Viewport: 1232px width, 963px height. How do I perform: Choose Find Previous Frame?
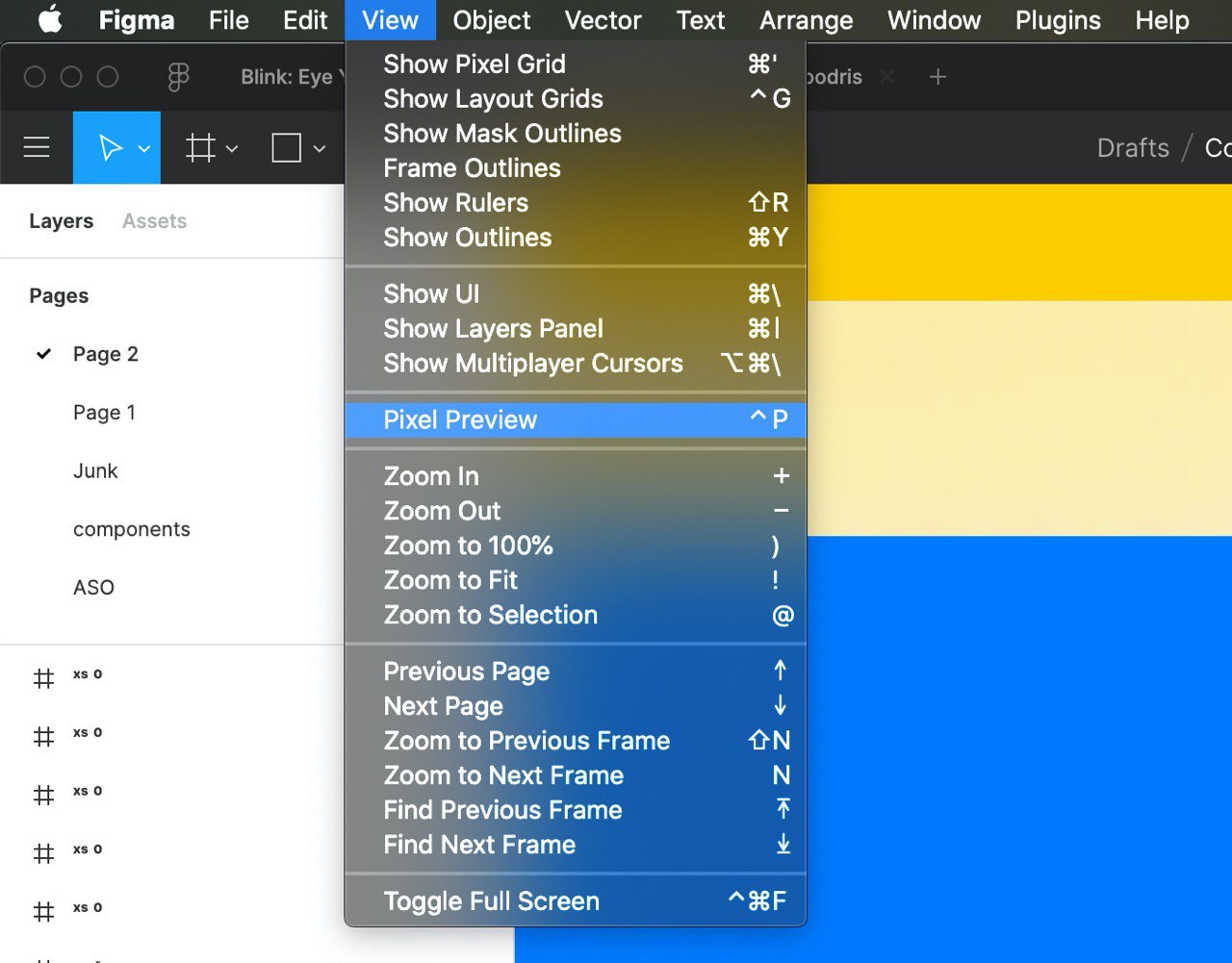pos(576,811)
